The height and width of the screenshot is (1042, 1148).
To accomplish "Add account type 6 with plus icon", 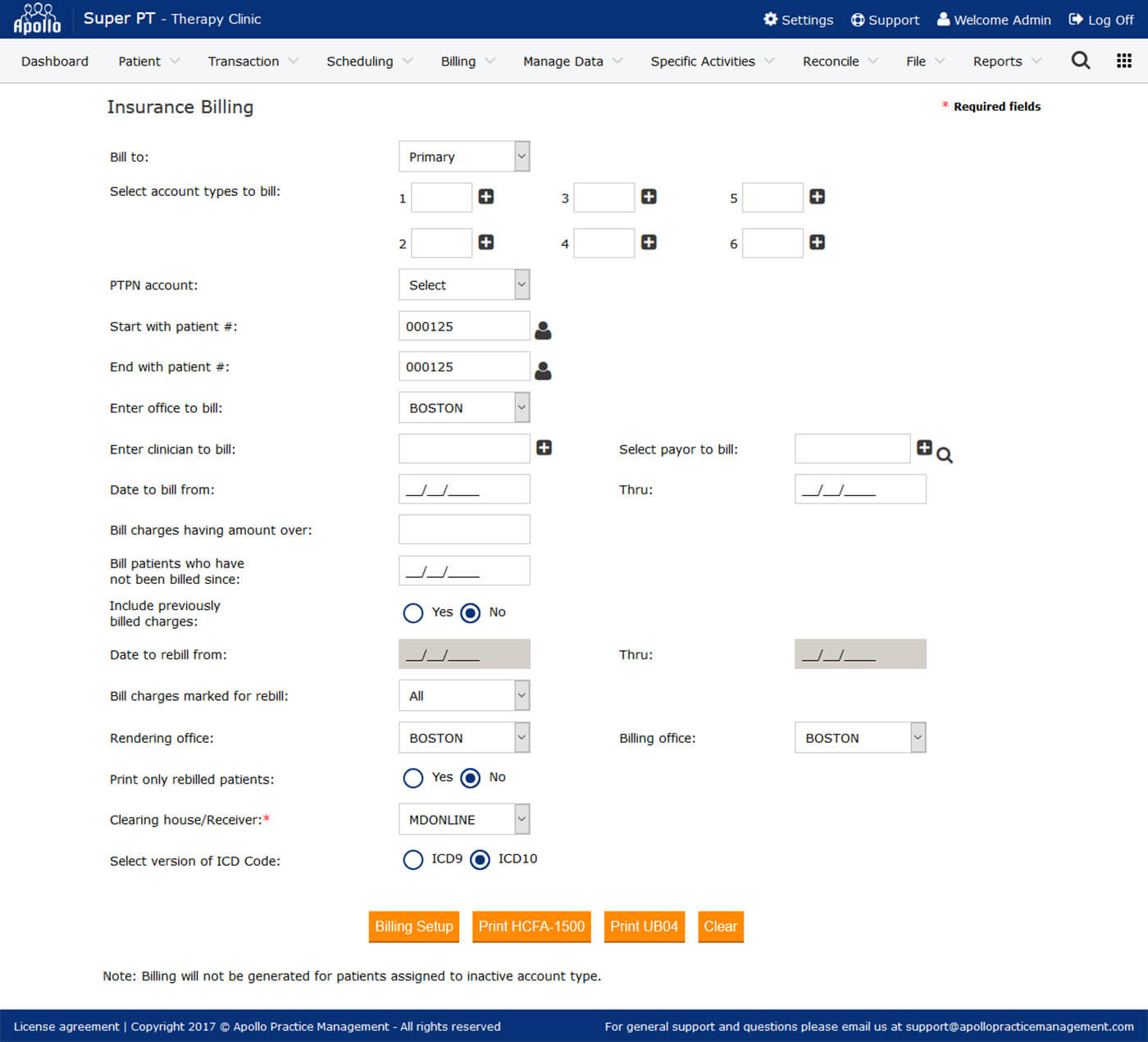I will pyautogui.click(x=817, y=242).
